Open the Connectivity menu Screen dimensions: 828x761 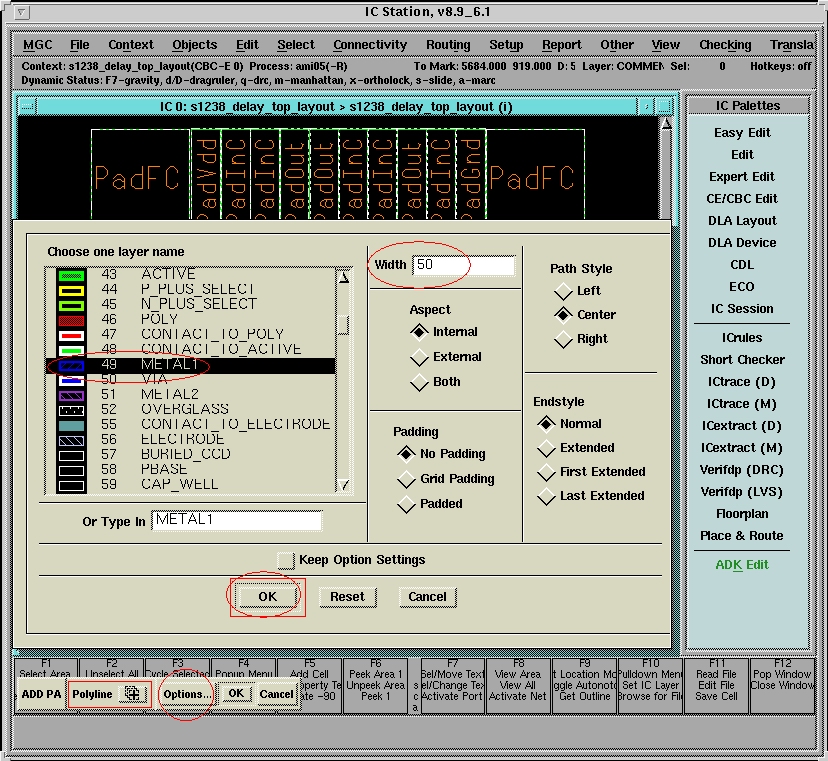point(370,45)
